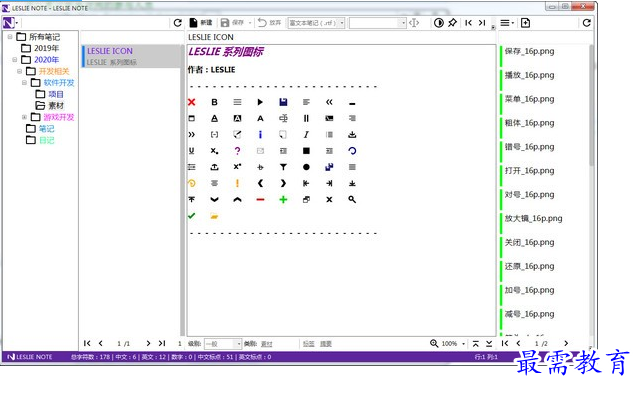Click the blue circular refresh icon
Image resolution: width=638 pixels, height=394 pixels.
point(352,151)
